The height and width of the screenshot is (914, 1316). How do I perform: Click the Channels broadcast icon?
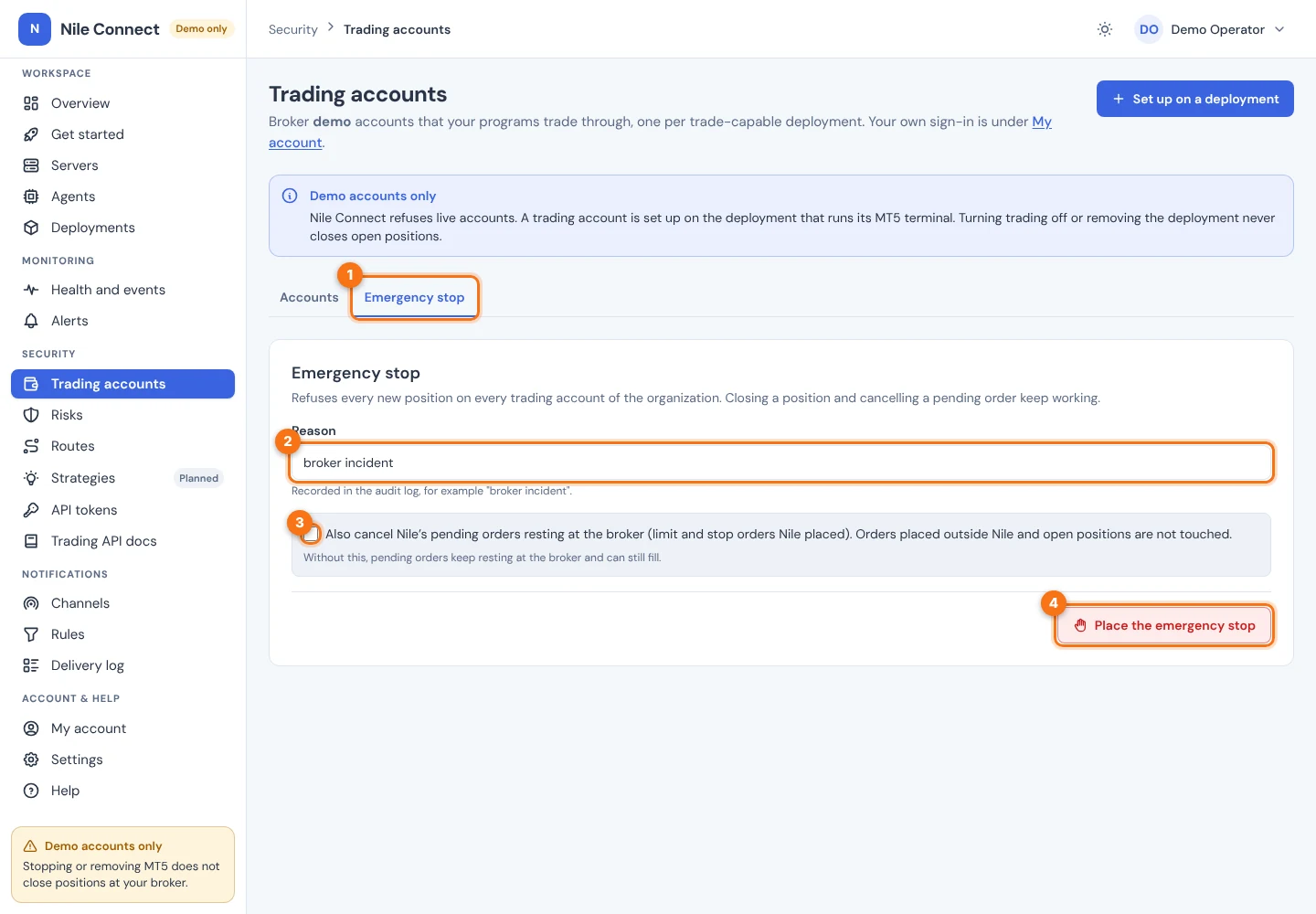coord(31,603)
